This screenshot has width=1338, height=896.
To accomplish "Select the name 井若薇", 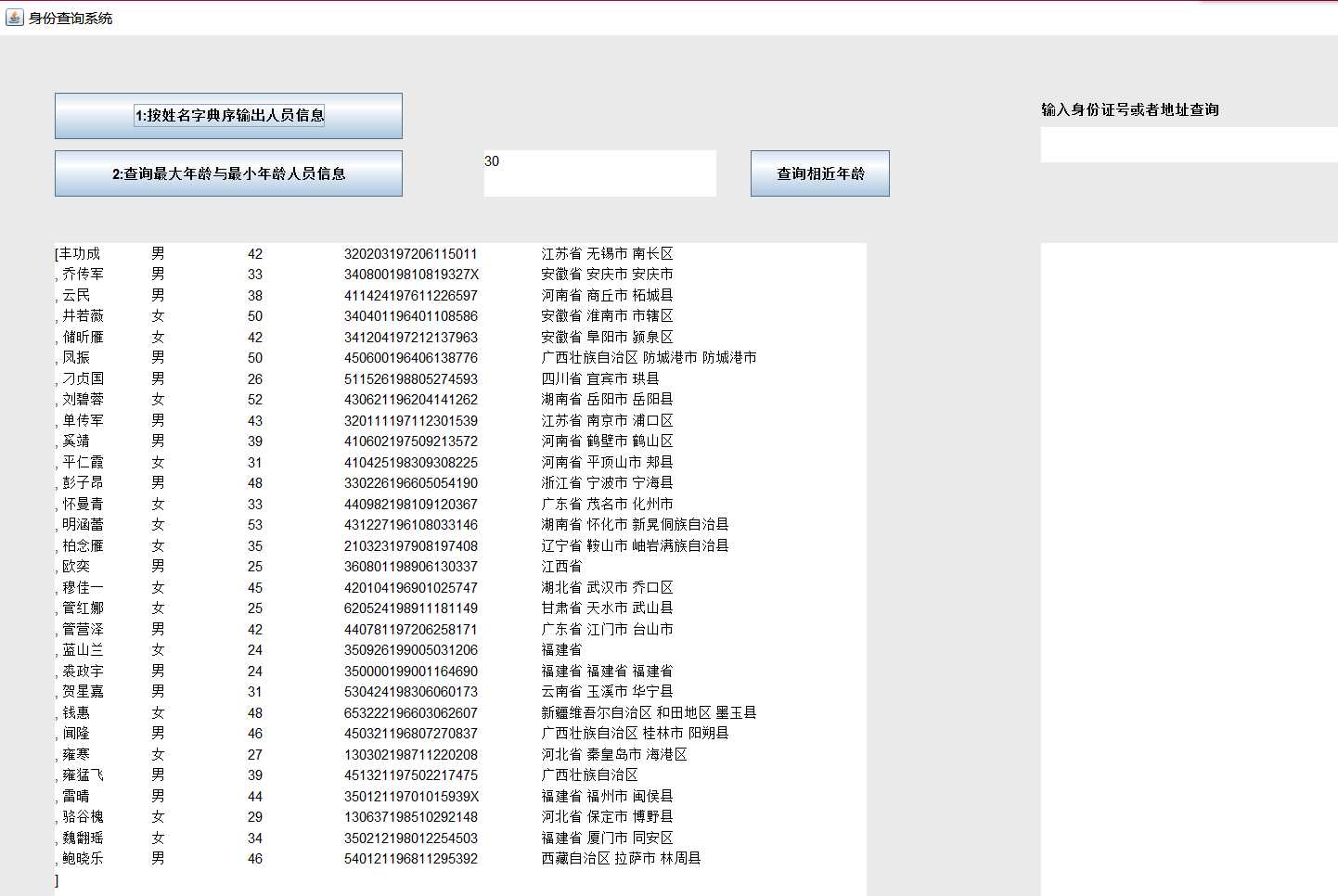I will [x=83, y=316].
